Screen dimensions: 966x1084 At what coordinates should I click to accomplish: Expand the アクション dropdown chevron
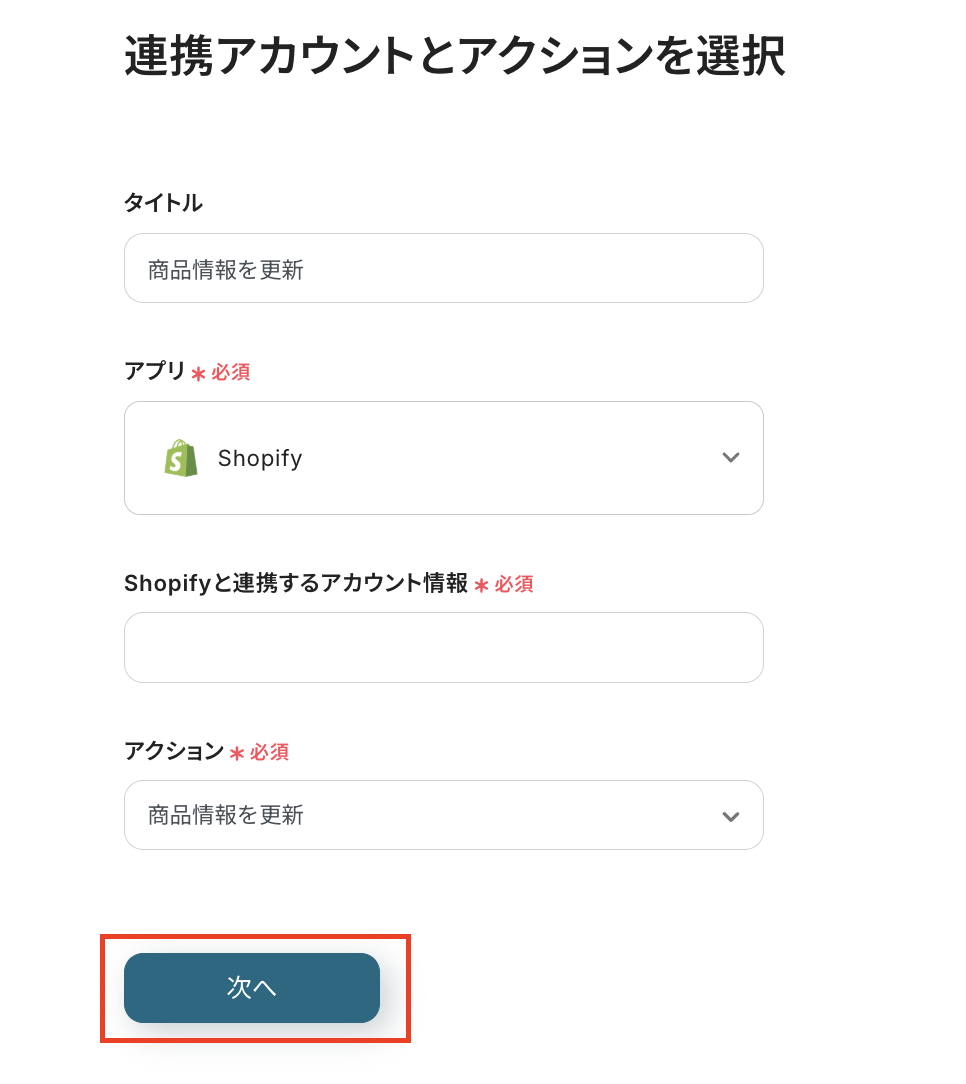coord(731,816)
